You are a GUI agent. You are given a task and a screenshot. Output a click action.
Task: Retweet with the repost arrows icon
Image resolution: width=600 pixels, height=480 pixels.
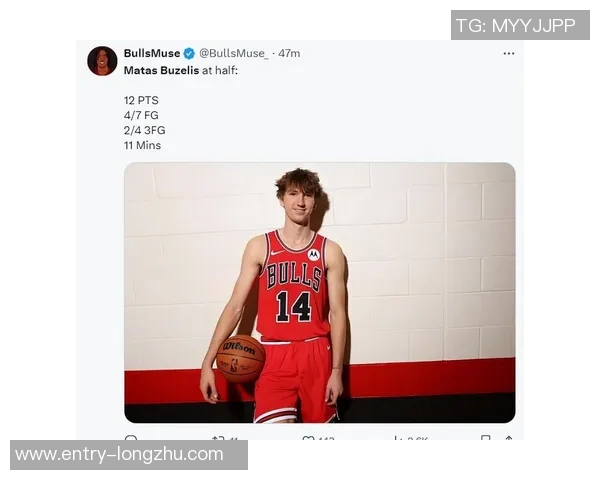218,438
